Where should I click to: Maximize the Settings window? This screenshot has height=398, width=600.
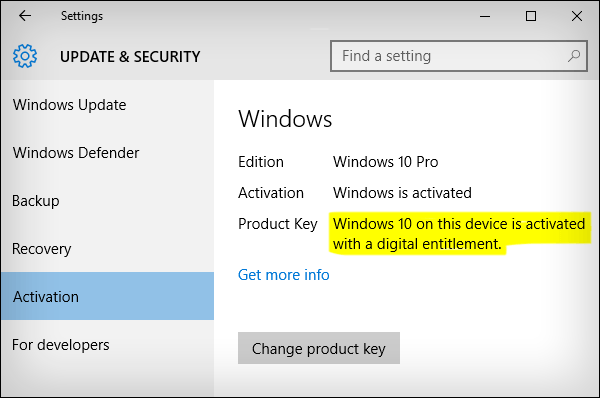pos(531,16)
